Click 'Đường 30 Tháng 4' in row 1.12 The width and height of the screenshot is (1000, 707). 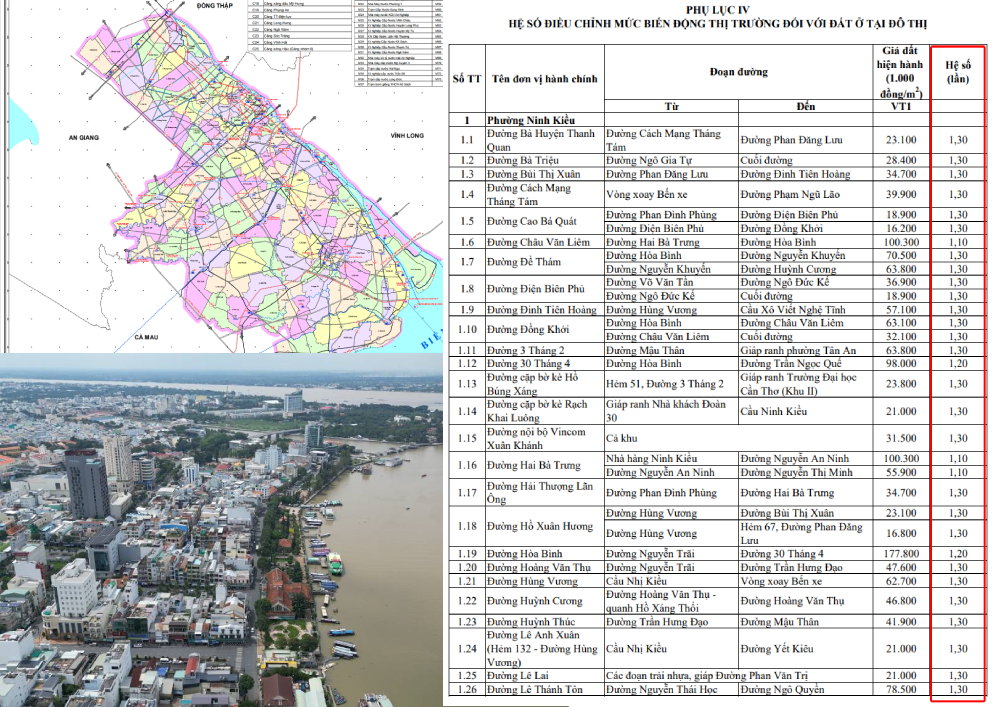528,364
